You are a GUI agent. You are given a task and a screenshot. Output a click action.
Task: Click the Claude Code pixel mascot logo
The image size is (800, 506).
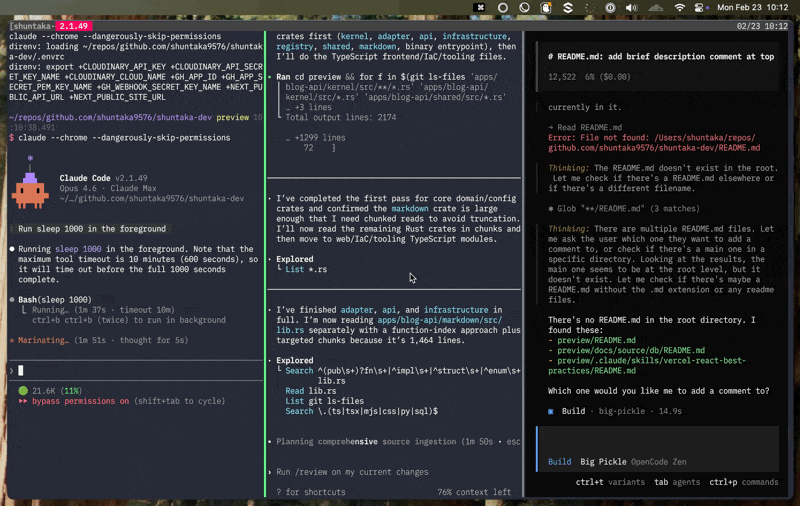[x=30, y=183]
